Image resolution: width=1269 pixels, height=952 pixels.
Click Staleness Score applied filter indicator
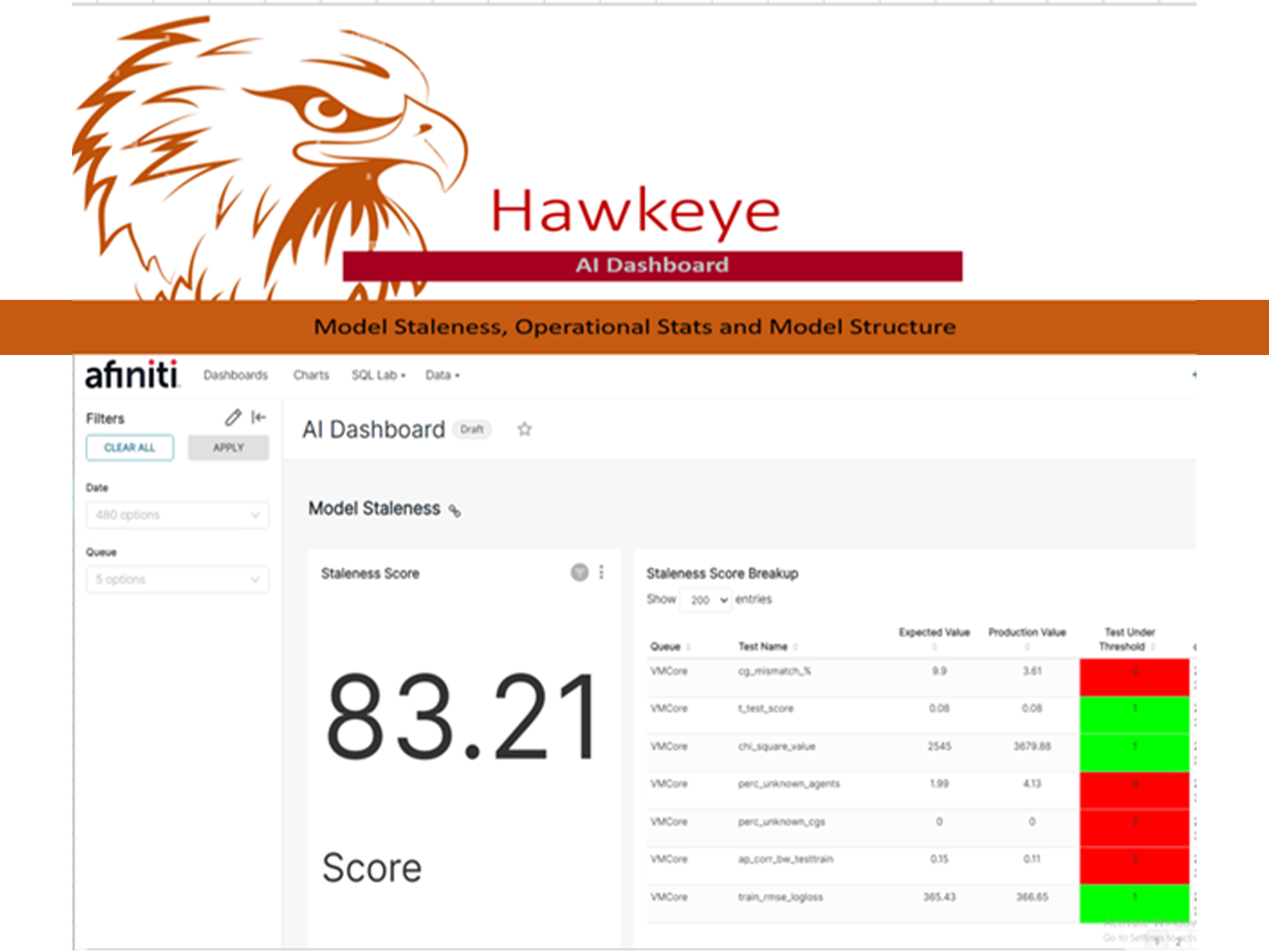coord(579,573)
